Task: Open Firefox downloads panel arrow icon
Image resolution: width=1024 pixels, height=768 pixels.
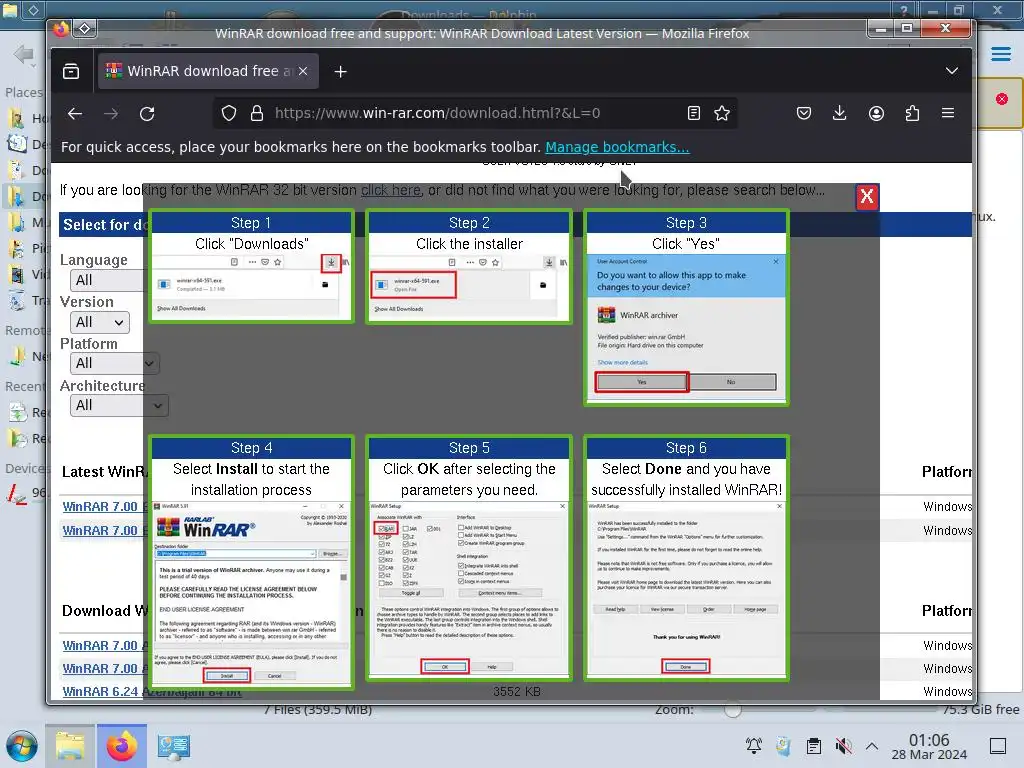Action: pyautogui.click(x=840, y=113)
